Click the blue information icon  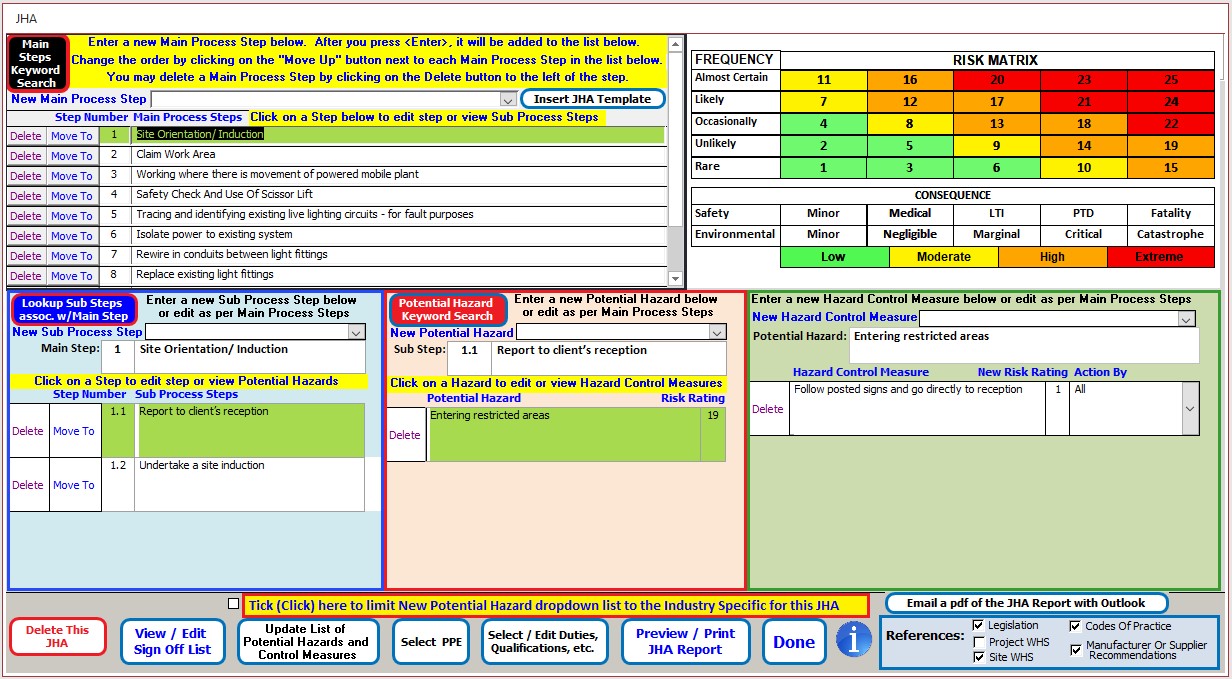[x=853, y=641]
